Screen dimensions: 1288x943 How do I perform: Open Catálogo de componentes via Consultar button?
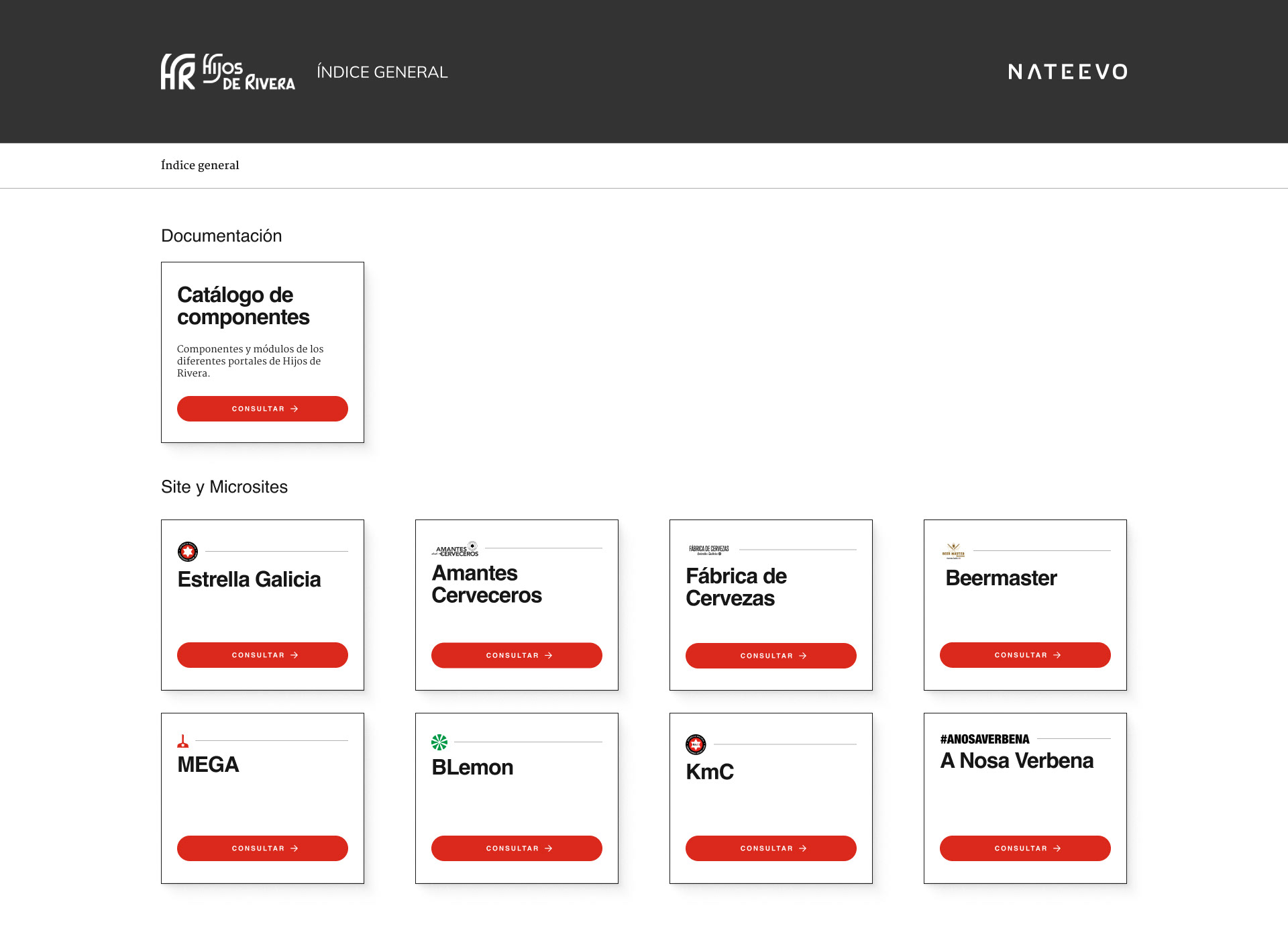tap(262, 409)
